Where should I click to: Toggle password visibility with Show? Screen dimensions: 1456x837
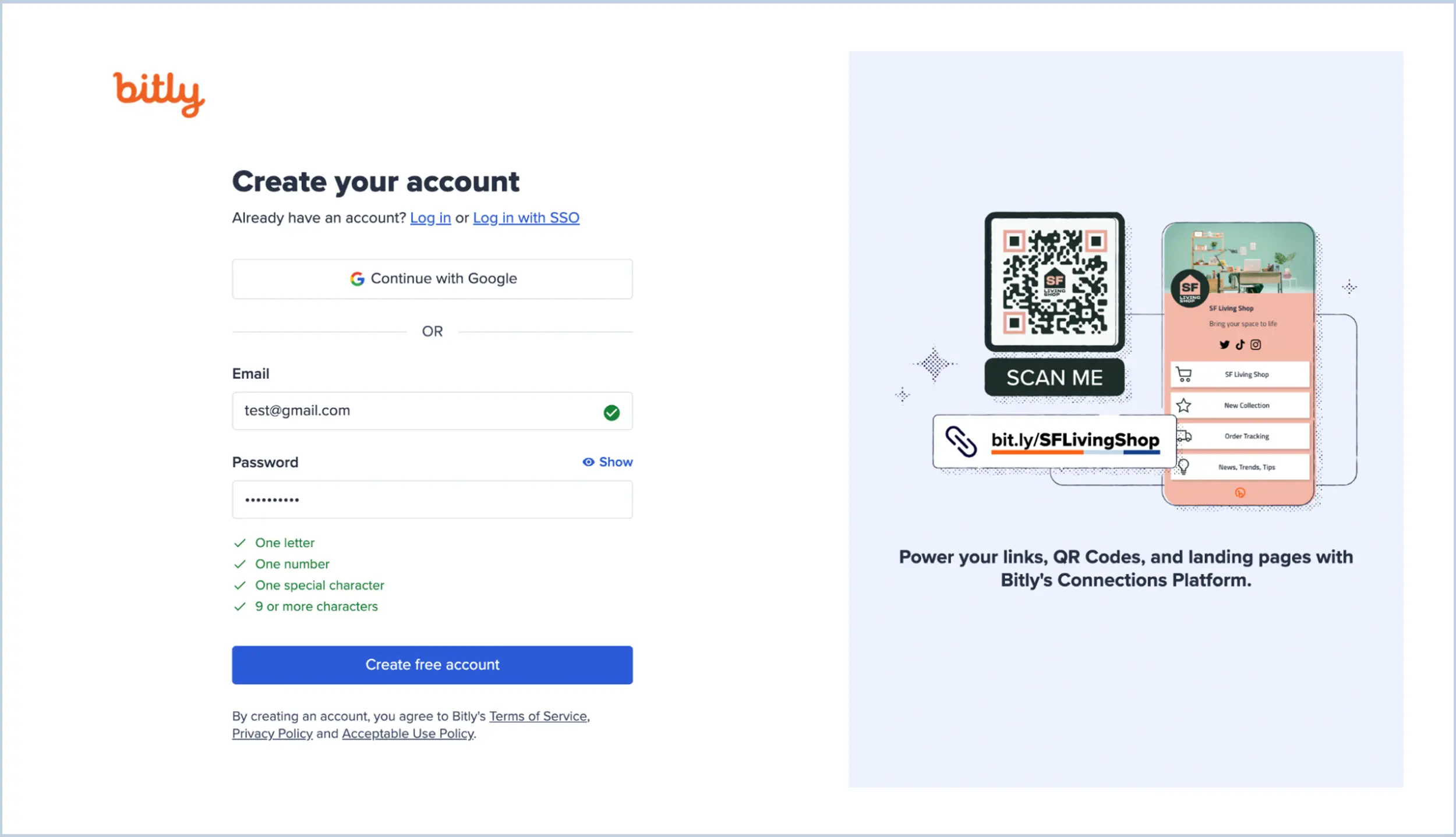click(607, 462)
